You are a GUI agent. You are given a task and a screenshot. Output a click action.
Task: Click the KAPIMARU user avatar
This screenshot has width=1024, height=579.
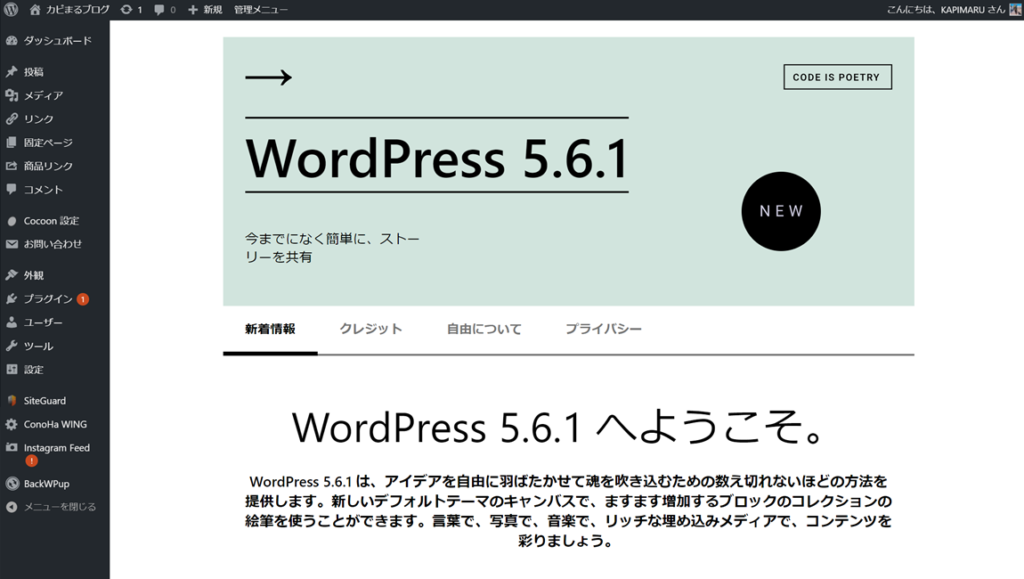pos(1016,10)
